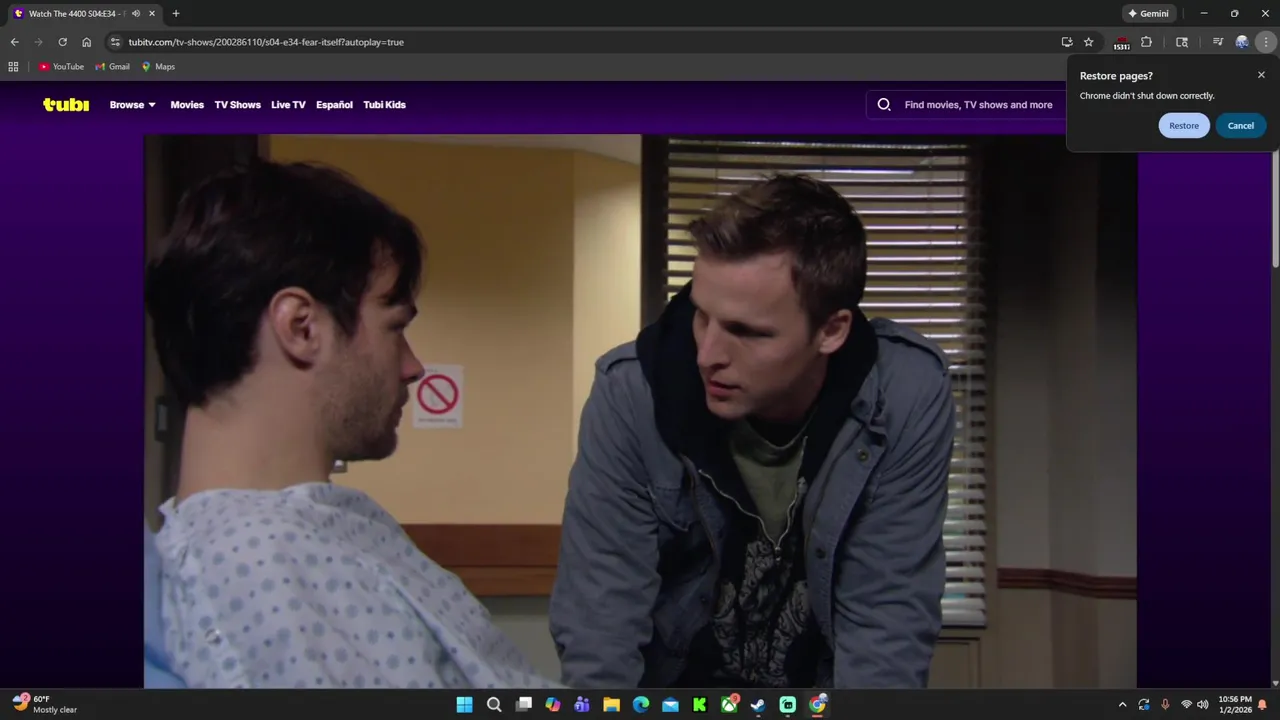View site information icon in address bar
Screen dimensions: 1280x720
tap(115, 42)
